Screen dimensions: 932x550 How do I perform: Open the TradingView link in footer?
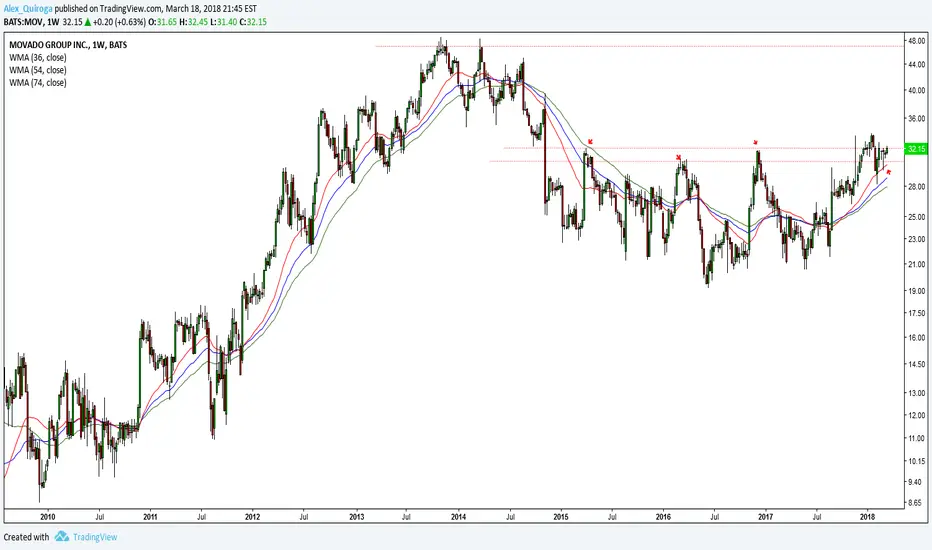coord(95,537)
